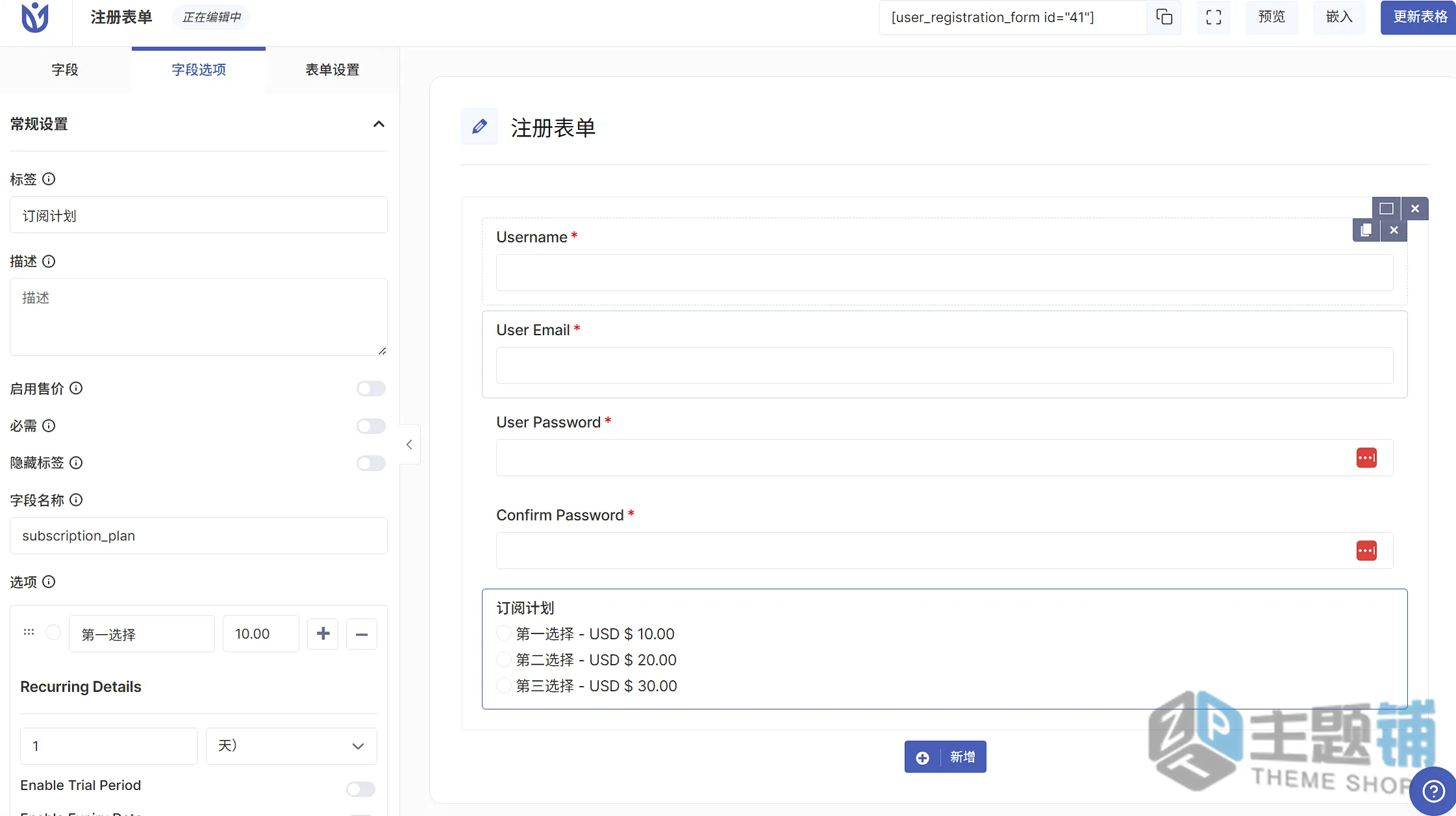1456x816 pixels.
Task: Click the recurring interval input with 1
Action: [109, 746]
